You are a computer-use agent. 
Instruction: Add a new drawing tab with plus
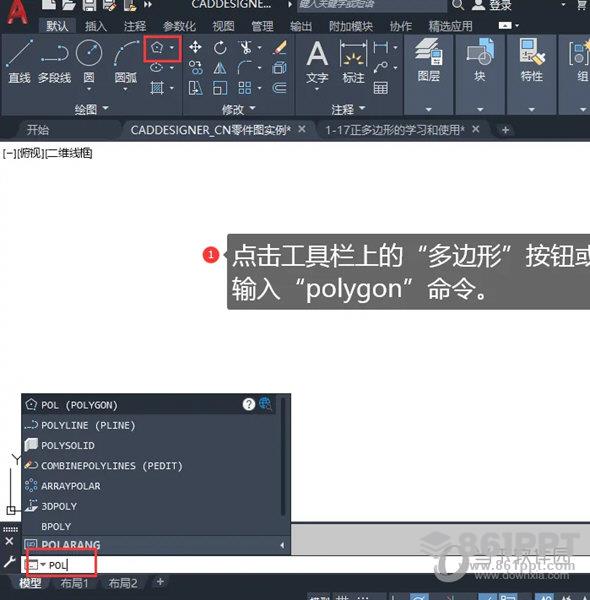(505, 130)
